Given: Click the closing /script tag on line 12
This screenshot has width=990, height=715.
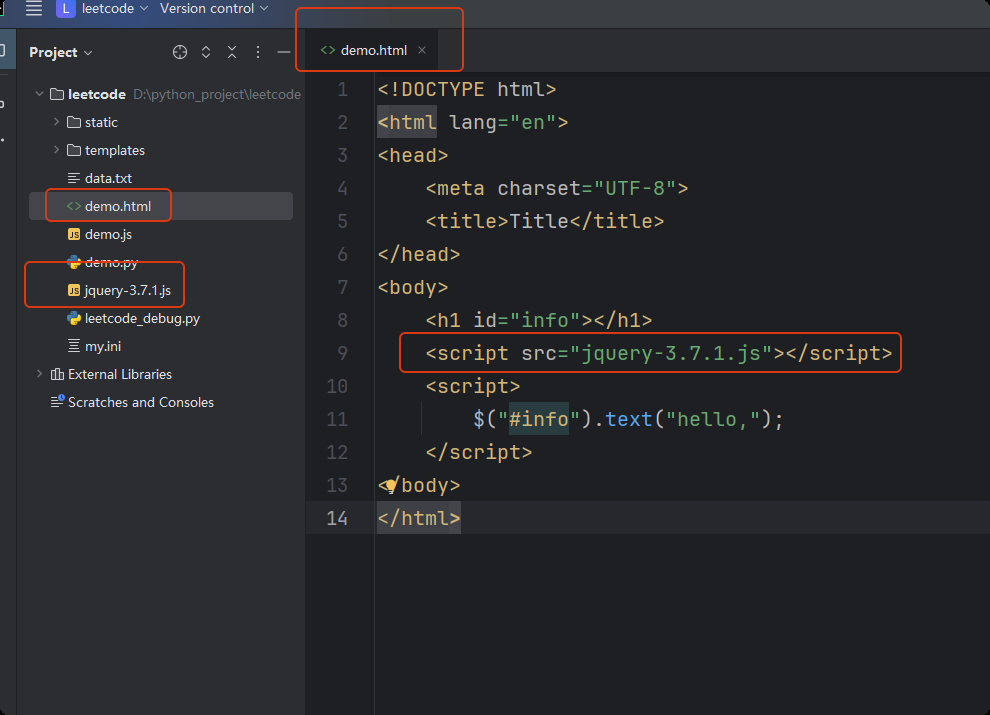Looking at the screenshot, I should [479, 452].
